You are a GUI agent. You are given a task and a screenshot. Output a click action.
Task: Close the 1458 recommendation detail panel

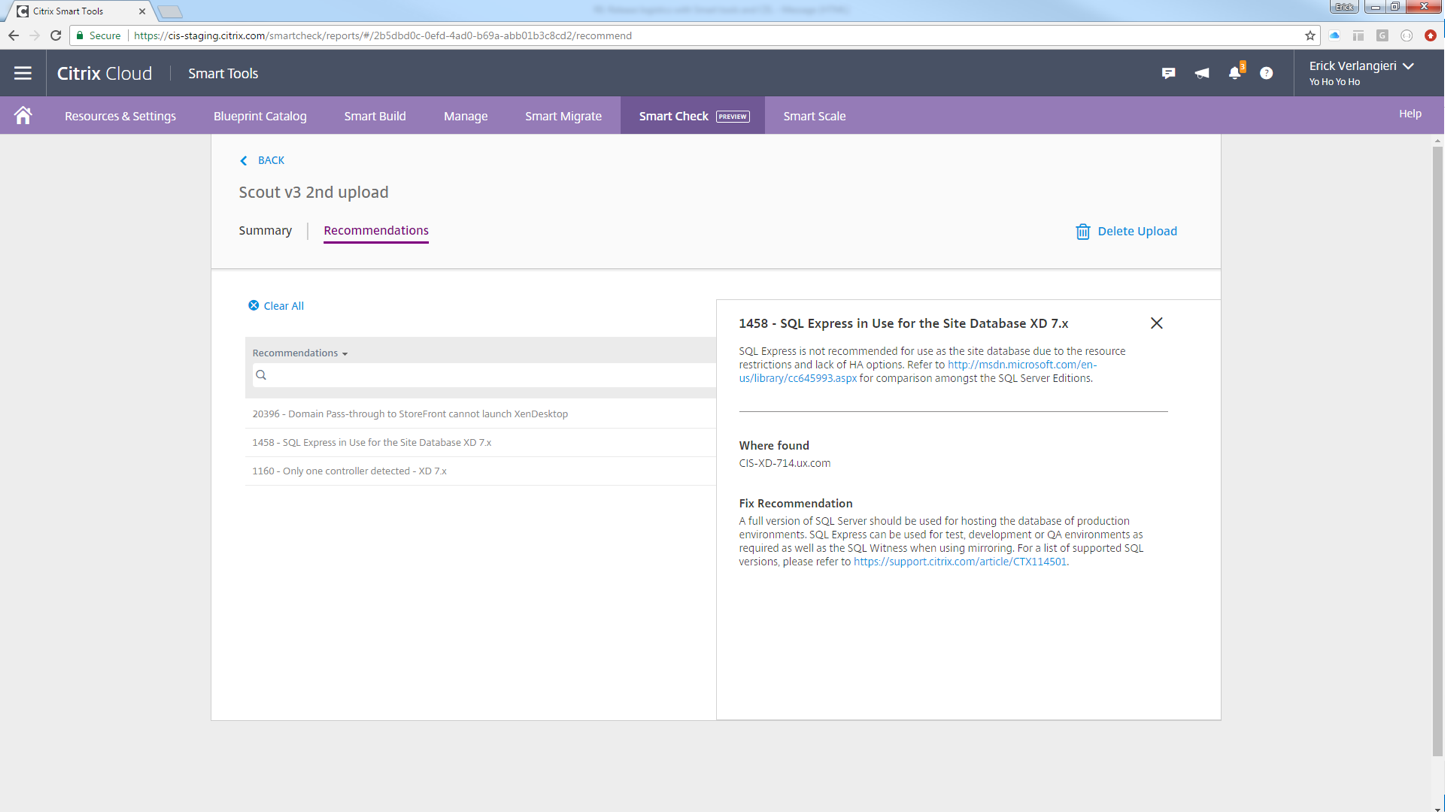pyautogui.click(x=1157, y=323)
